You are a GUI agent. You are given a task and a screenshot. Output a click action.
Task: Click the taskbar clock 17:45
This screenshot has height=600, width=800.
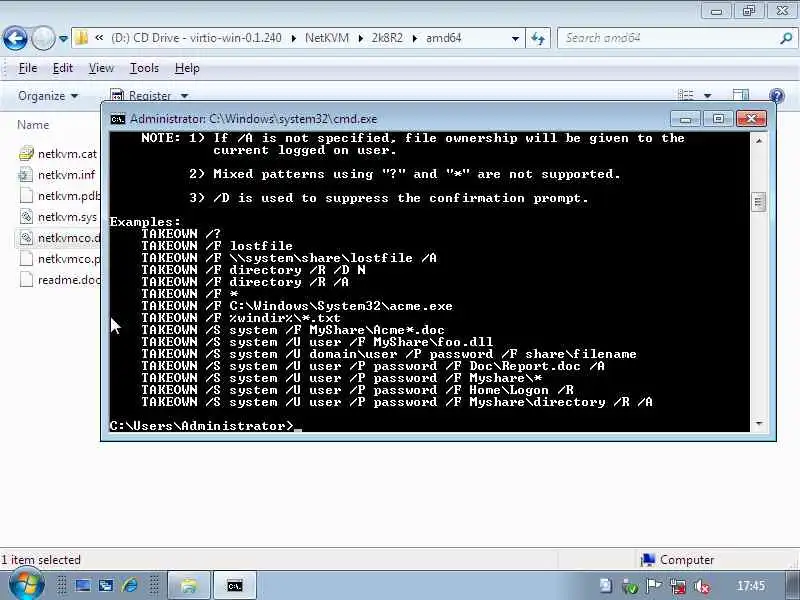pos(751,586)
